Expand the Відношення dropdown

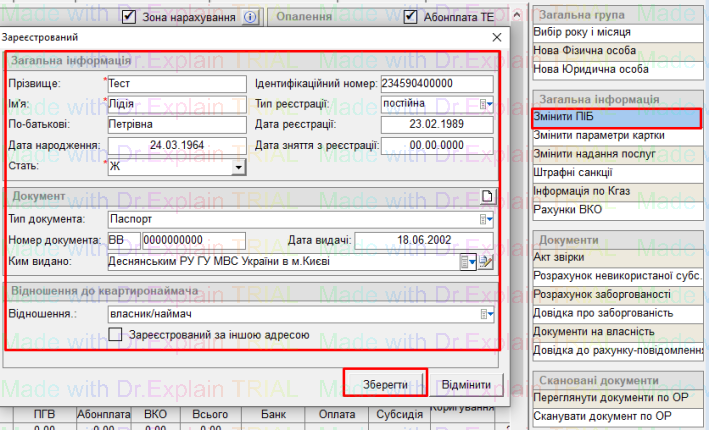coord(487,314)
